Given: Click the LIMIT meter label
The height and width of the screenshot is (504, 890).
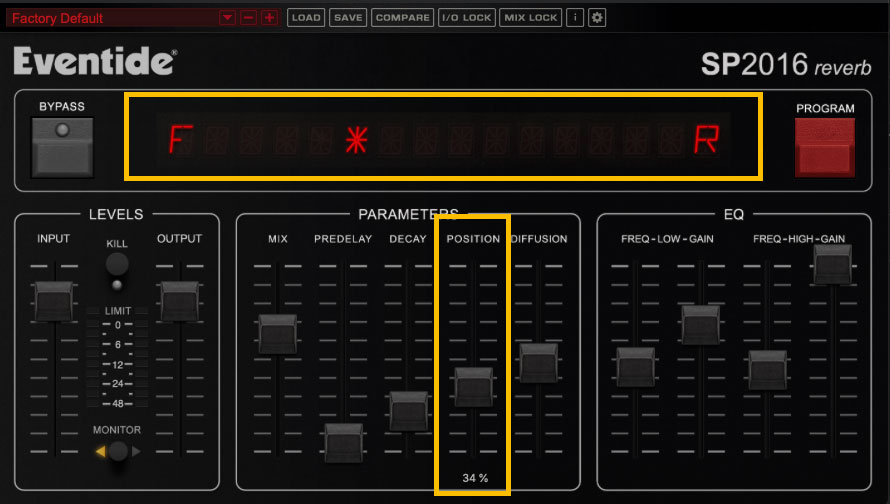Looking at the screenshot, I should click(x=117, y=310).
